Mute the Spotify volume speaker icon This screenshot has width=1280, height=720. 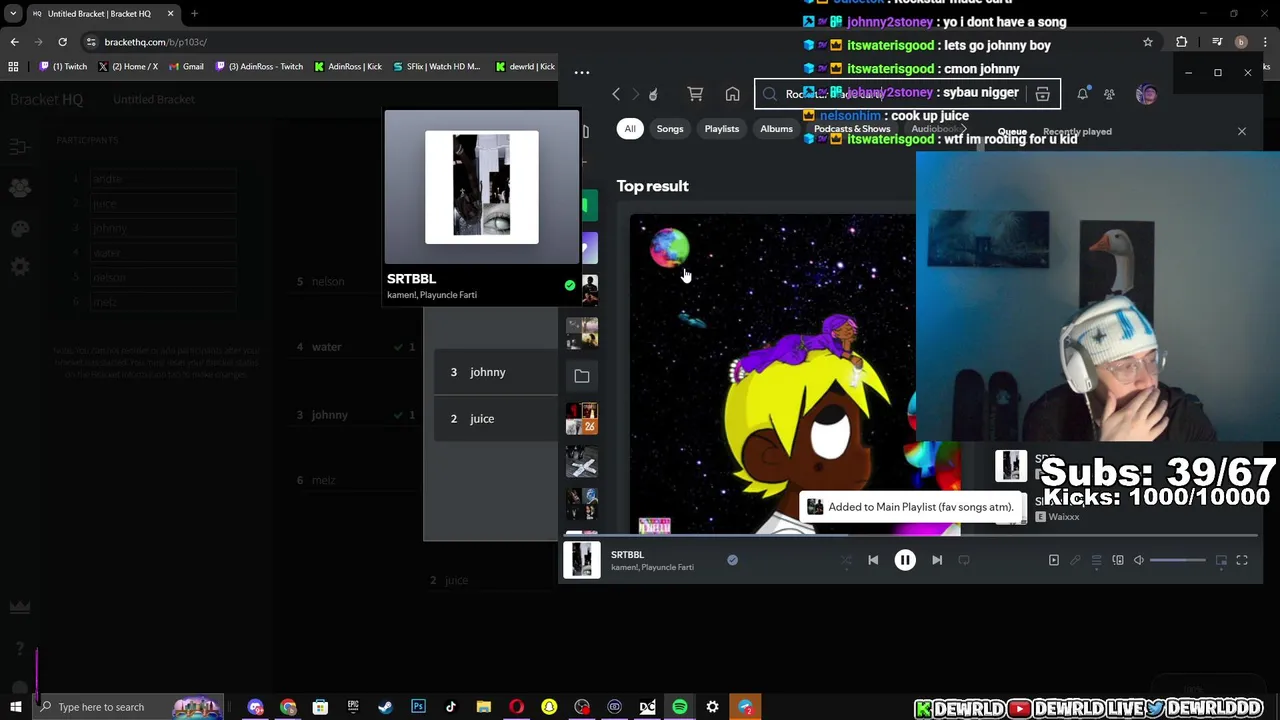1139,560
